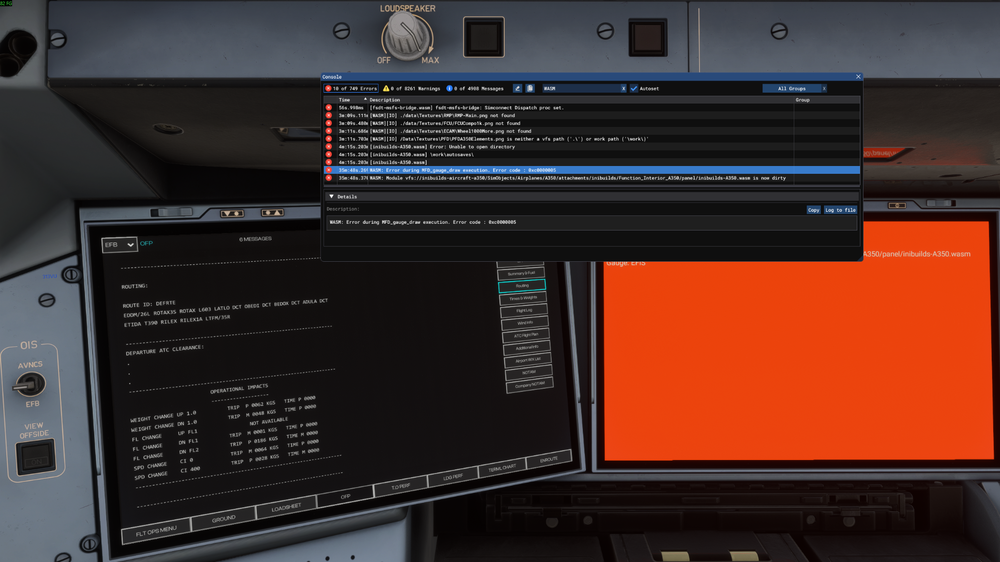
Task: Click the pencil edit icon in console toolbar
Action: [x=518, y=88]
